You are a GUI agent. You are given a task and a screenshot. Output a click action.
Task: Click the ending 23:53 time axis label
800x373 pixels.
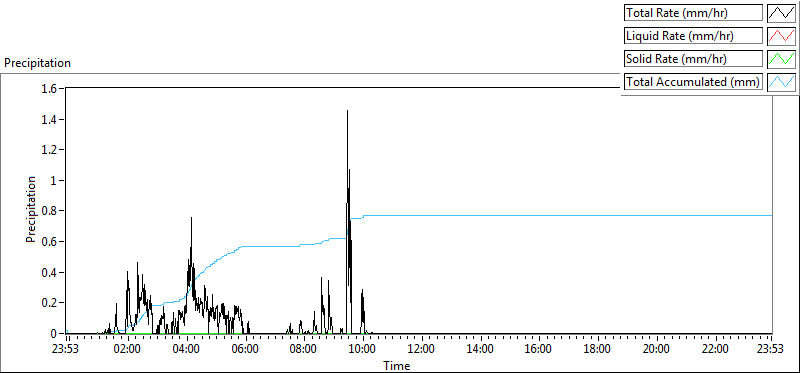tap(772, 349)
